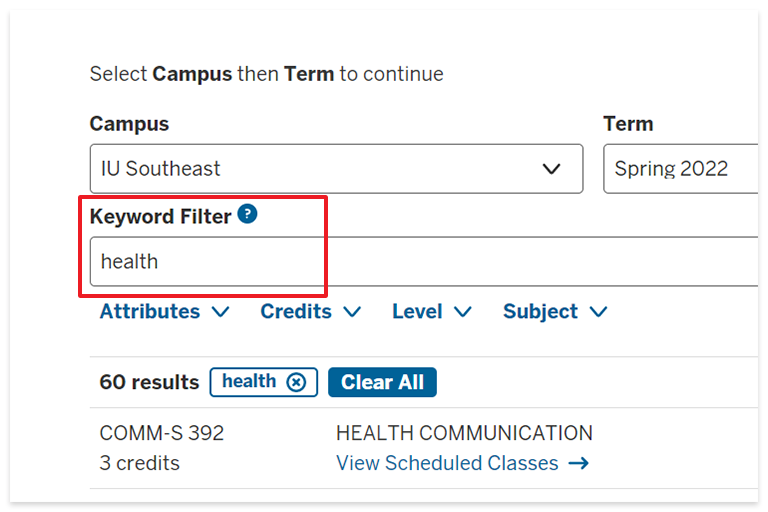Open the Campus dropdown showing IU Southeast
Screen dimensions: 768x512
(x=336, y=169)
